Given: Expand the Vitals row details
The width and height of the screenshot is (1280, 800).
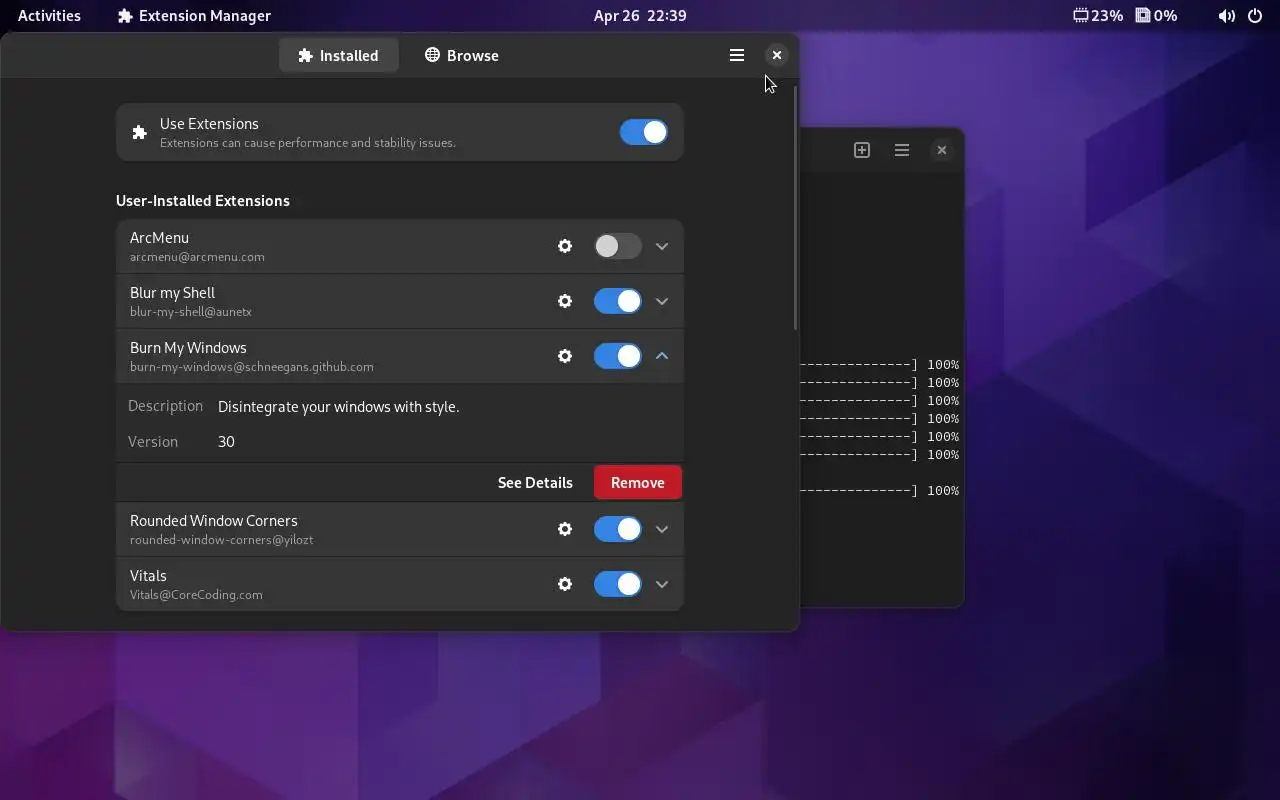Looking at the screenshot, I should 662,584.
